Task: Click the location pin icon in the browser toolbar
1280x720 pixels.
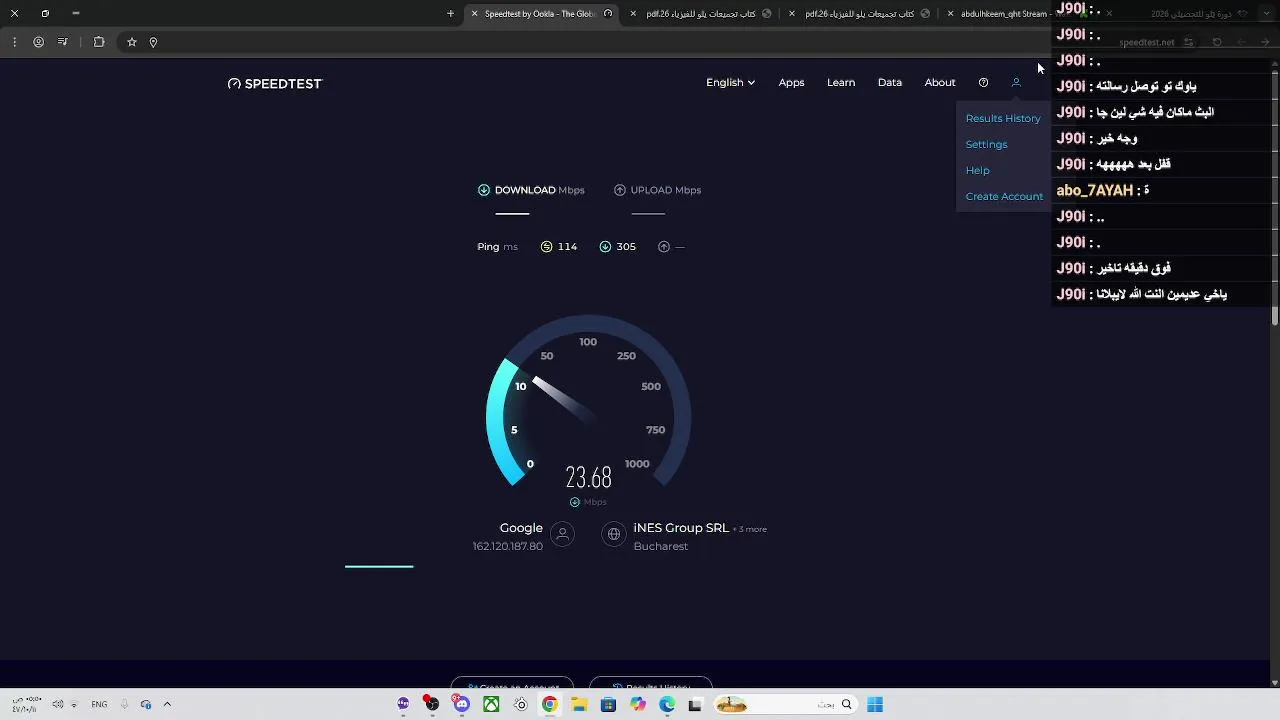Action: (153, 42)
